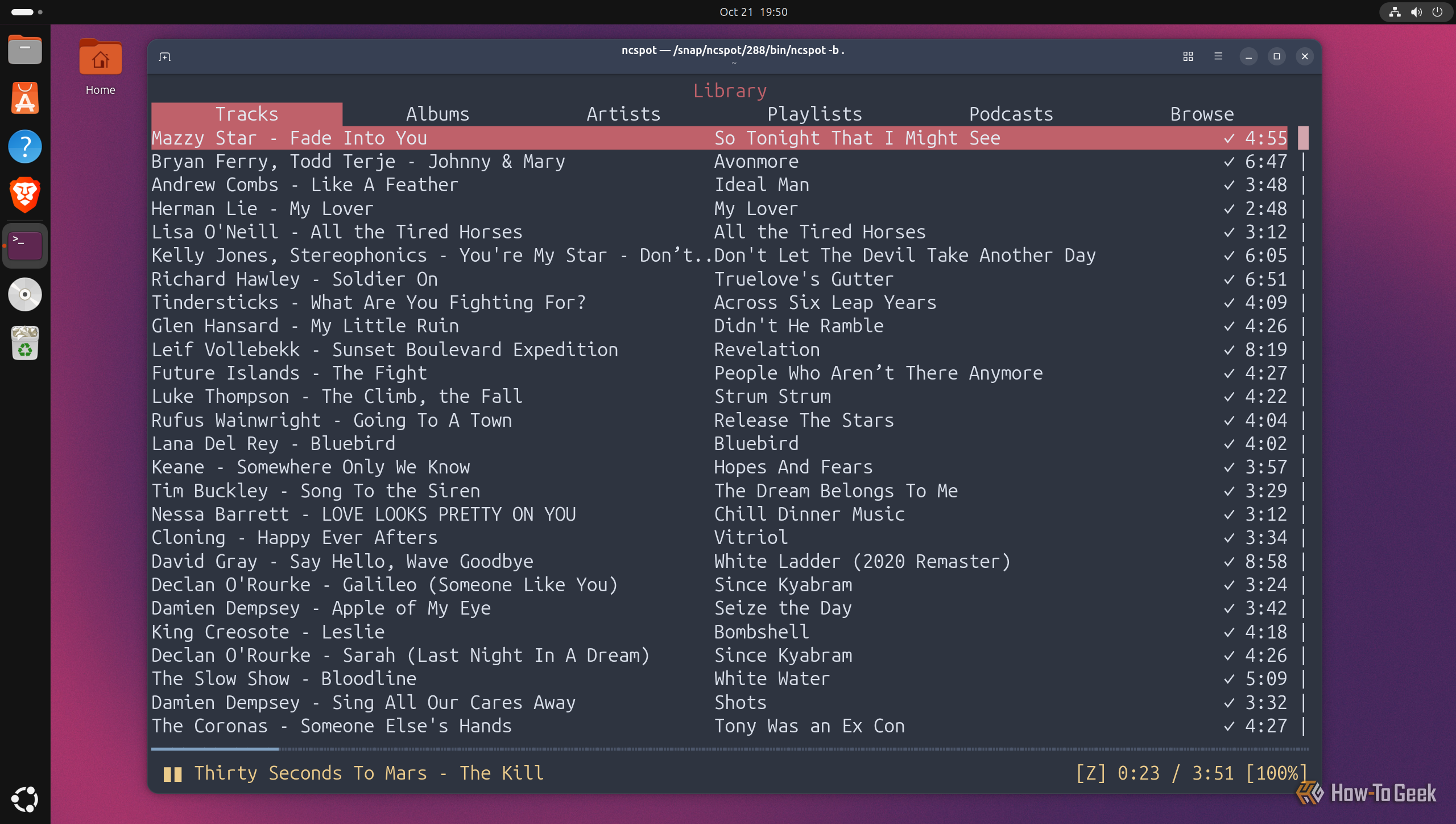Screen dimensions: 1456x824
Task: Open Files from the Ubuntu dock
Action: tap(25, 50)
